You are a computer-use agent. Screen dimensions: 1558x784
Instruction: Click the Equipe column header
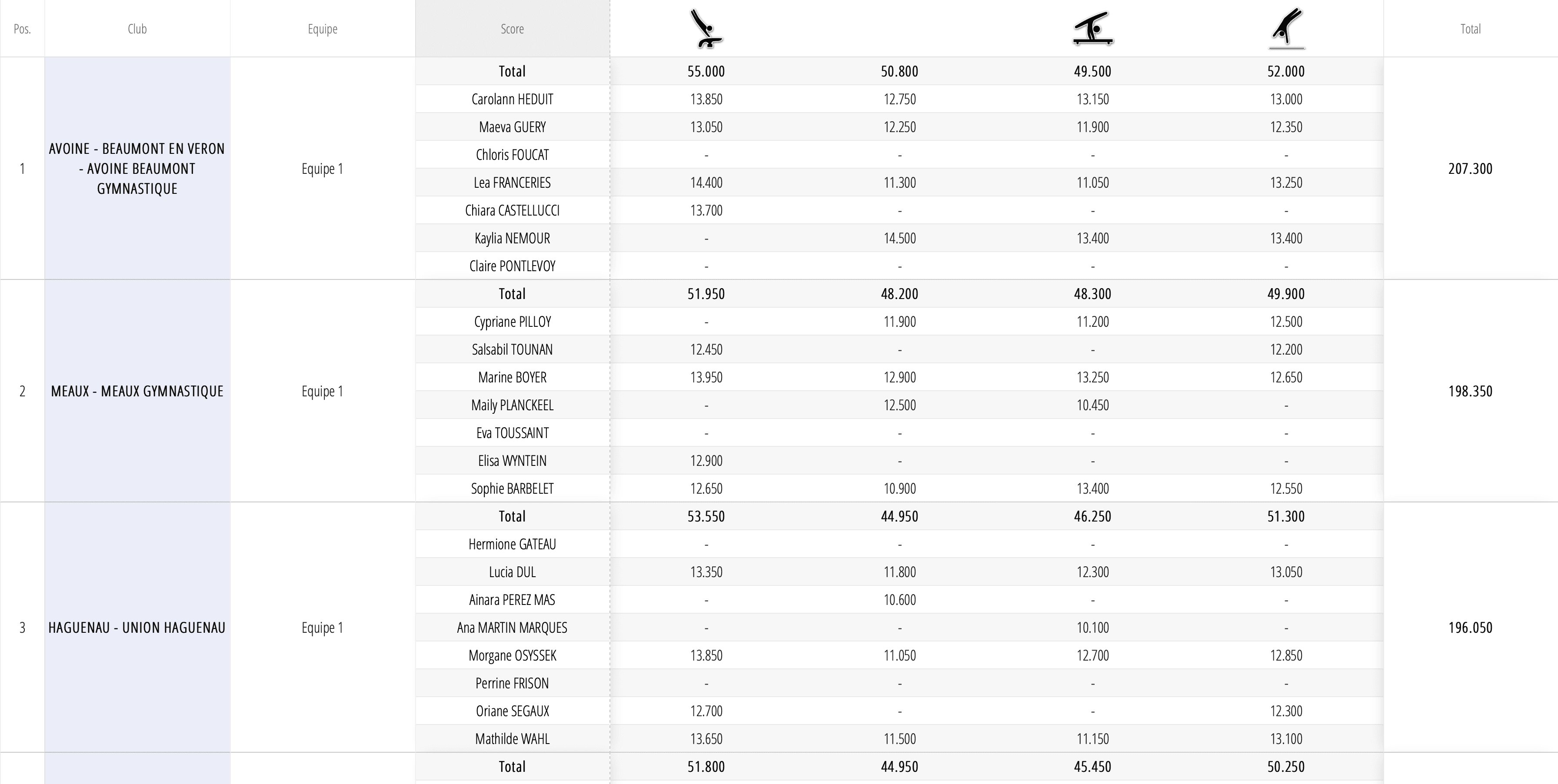pyautogui.click(x=323, y=29)
